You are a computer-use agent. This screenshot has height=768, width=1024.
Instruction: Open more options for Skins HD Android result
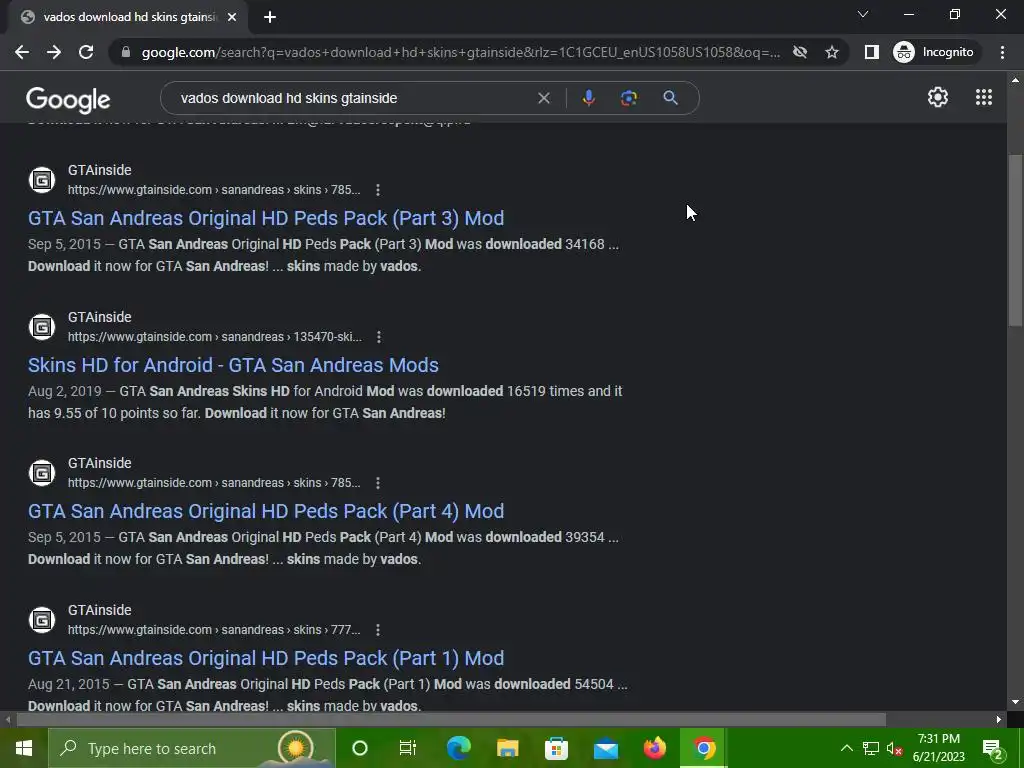click(379, 337)
